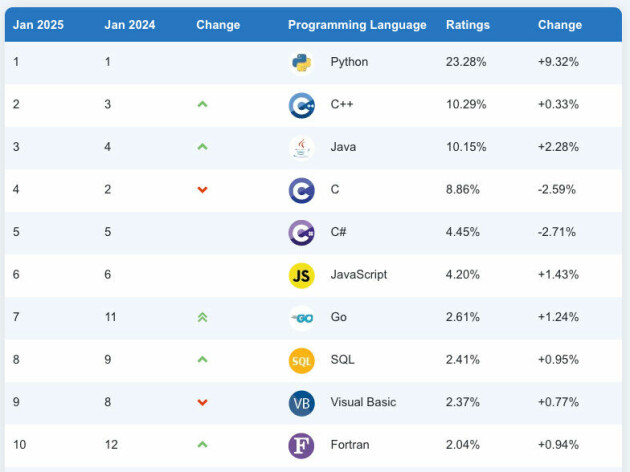The width and height of the screenshot is (630, 472).
Task: Click the +1.24% change value
Action: pos(558,317)
